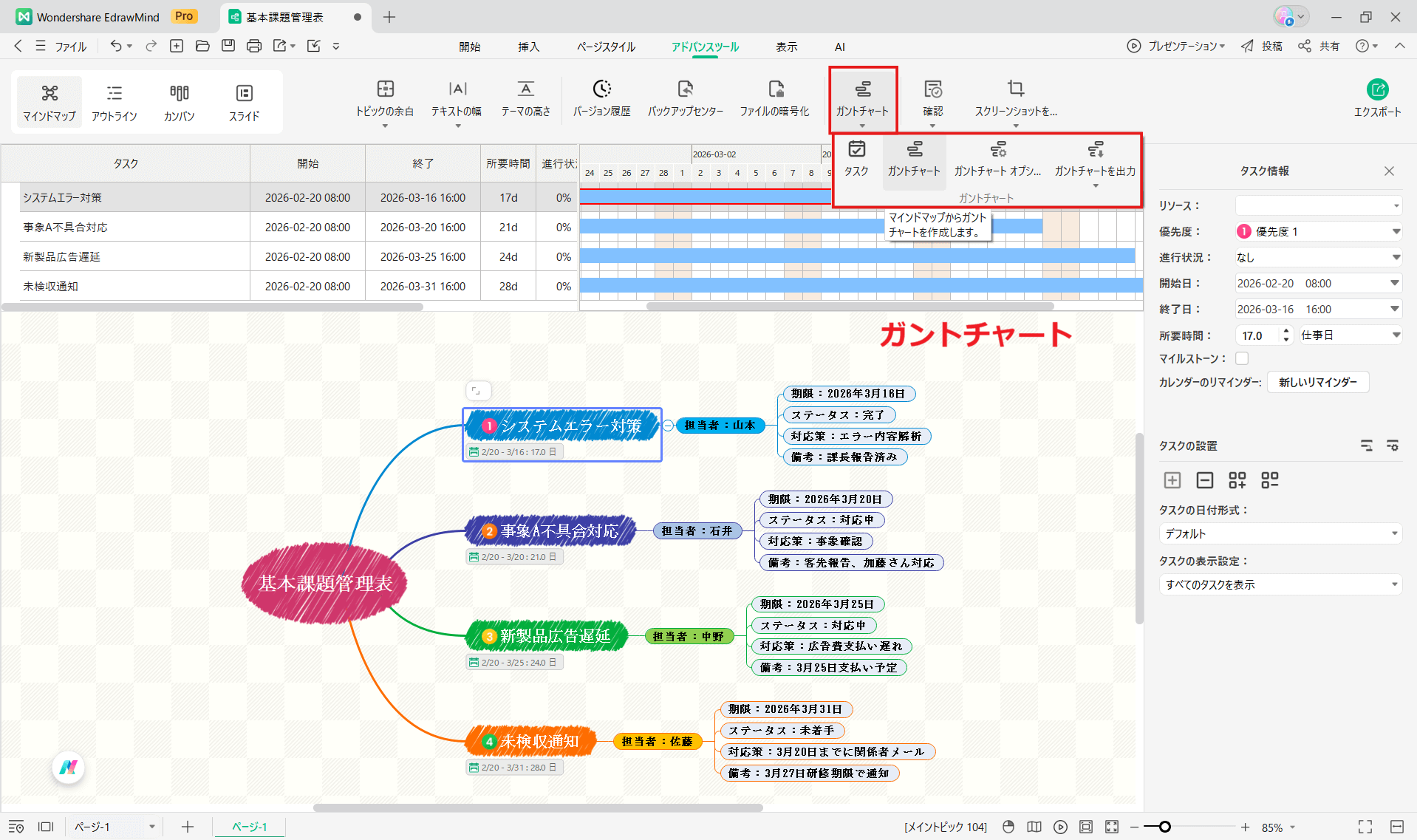Open the バックアップセンター tool

pyautogui.click(x=686, y=100)
